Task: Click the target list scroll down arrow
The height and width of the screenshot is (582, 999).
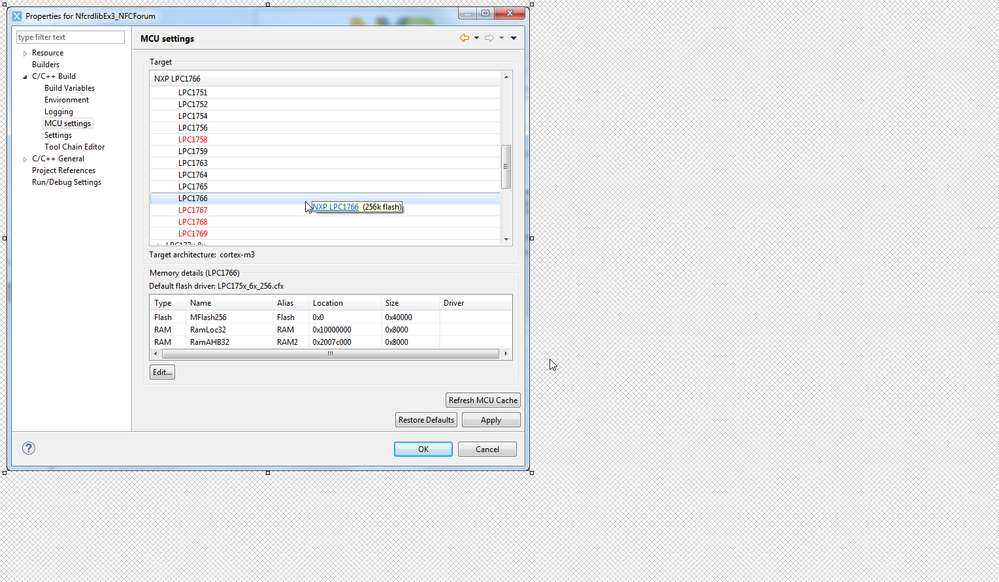Action: pos(507,240)
